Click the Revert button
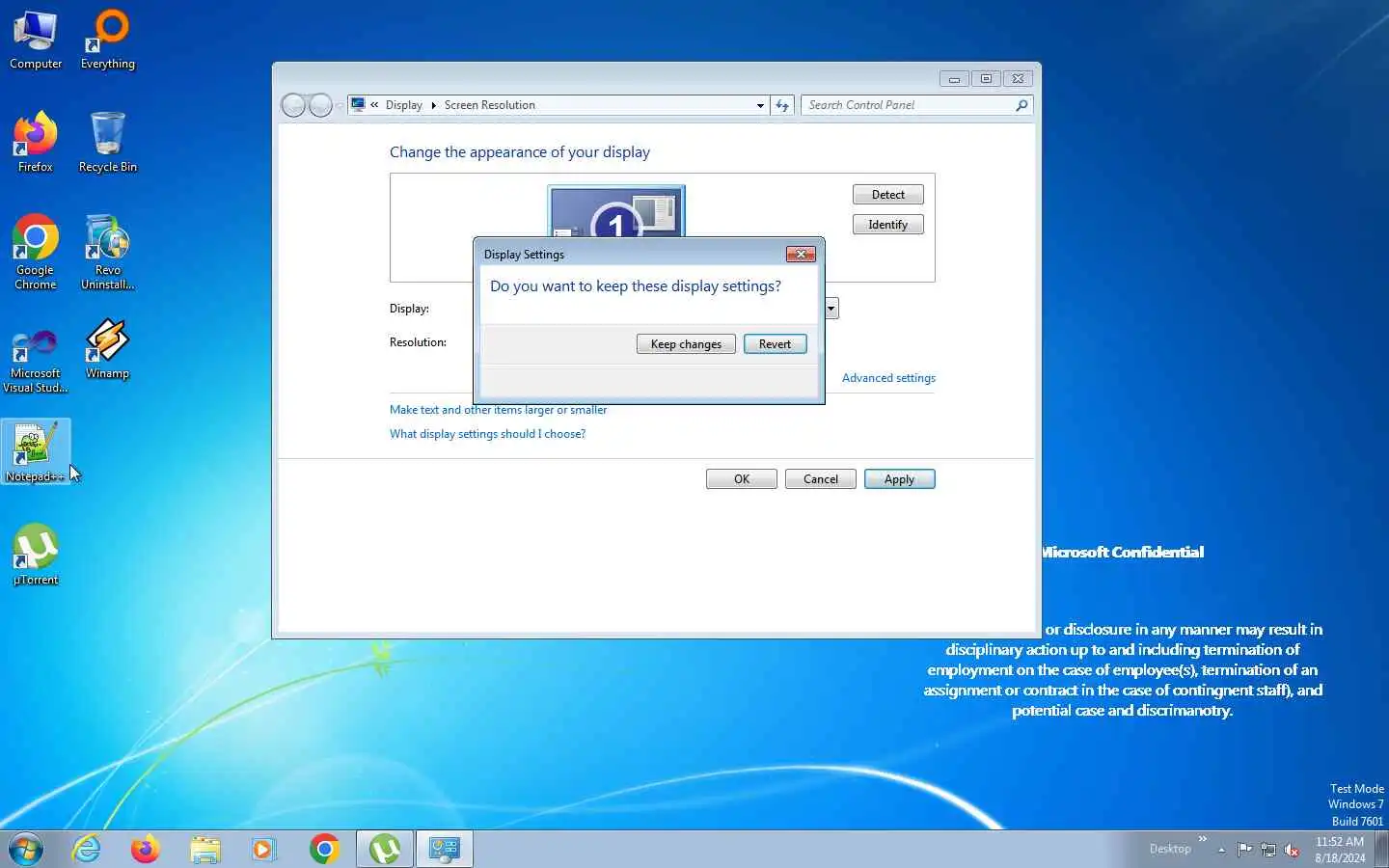 pos(775,344)
